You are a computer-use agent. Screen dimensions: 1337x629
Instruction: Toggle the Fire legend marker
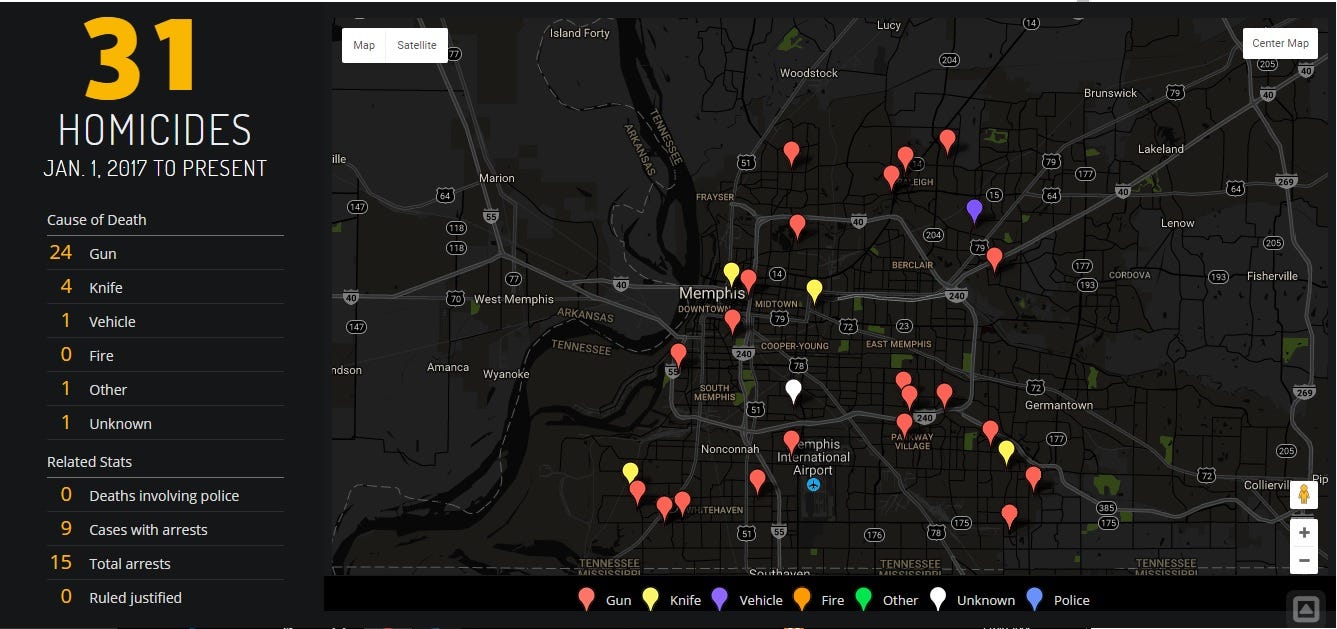coord(801,599)
